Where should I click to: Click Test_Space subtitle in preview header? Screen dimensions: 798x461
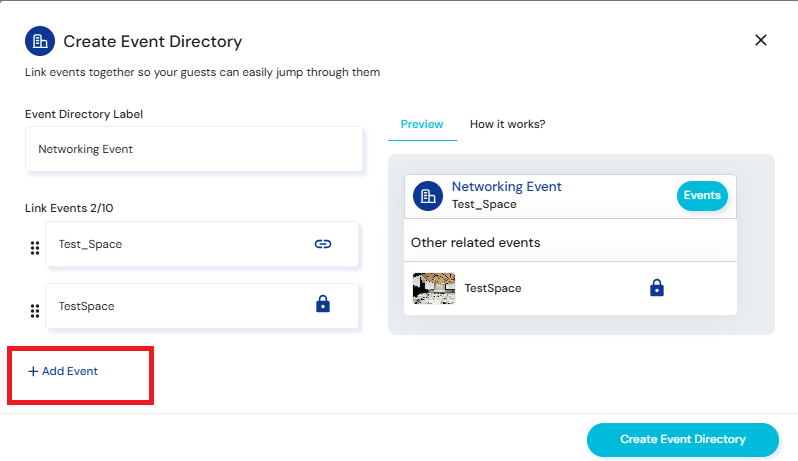(484, 204)
